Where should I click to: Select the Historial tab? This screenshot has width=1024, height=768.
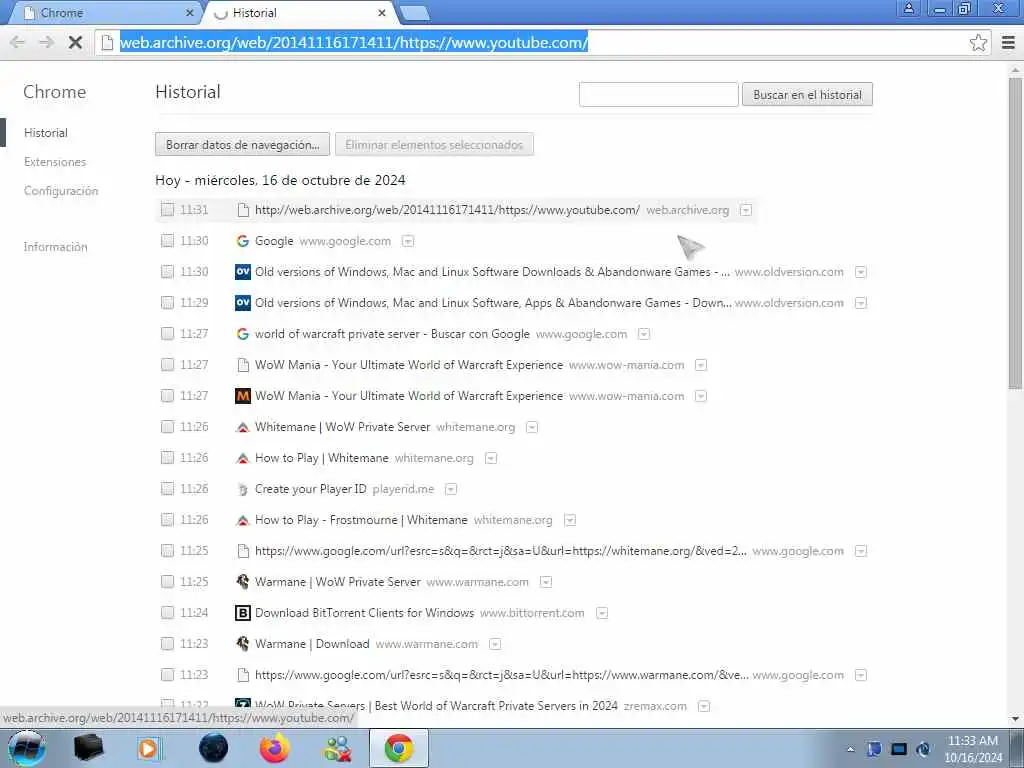[x=300, y=13]
